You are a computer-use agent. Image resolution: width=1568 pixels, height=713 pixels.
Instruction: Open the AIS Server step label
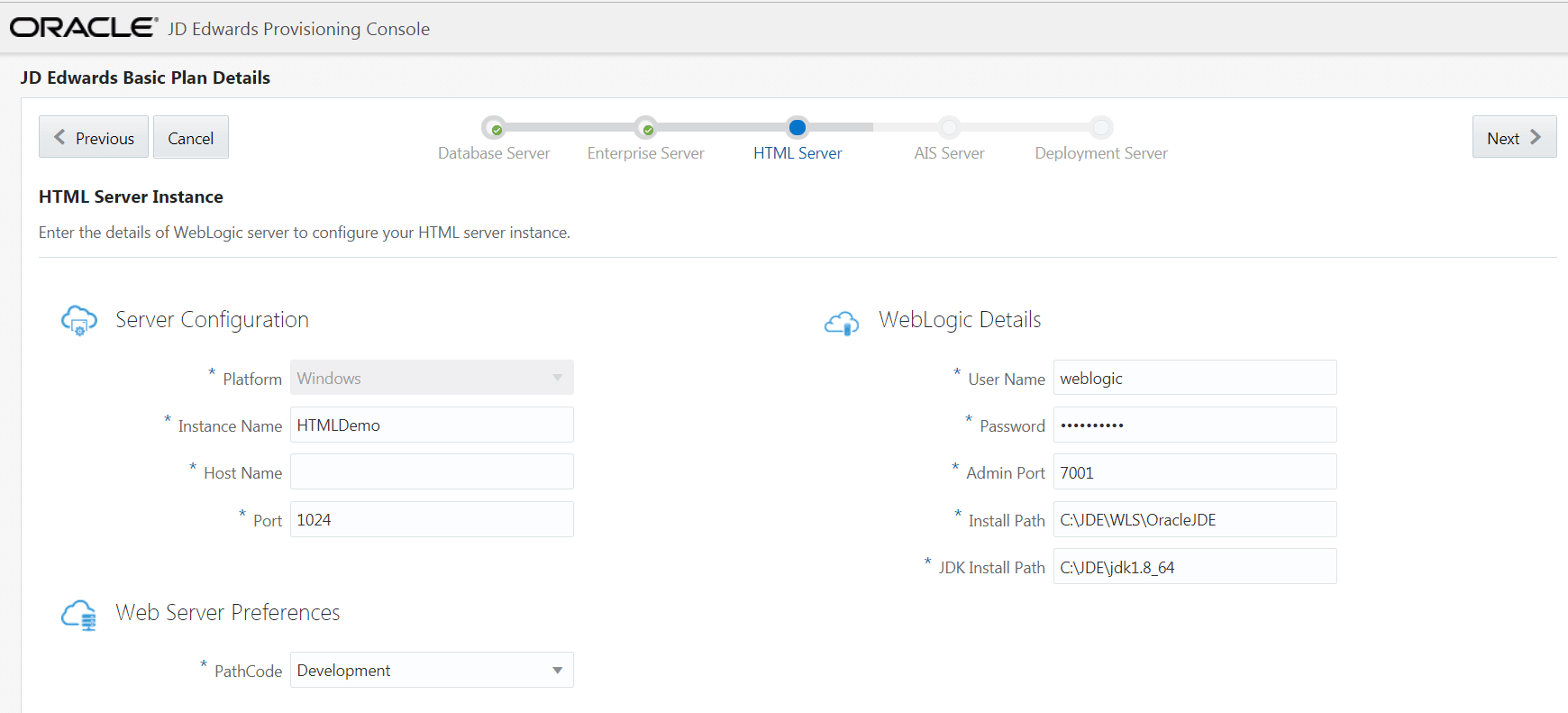tap(949, 153)
